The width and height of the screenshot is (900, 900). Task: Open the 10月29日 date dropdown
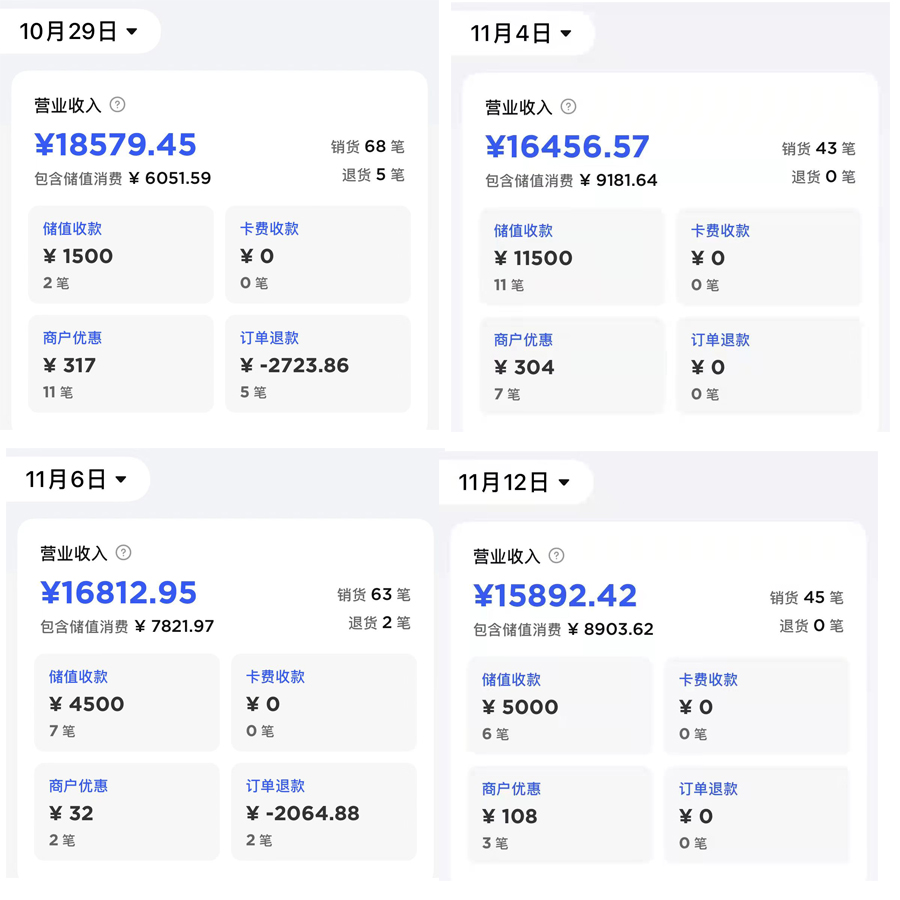[x=78, y=32]
